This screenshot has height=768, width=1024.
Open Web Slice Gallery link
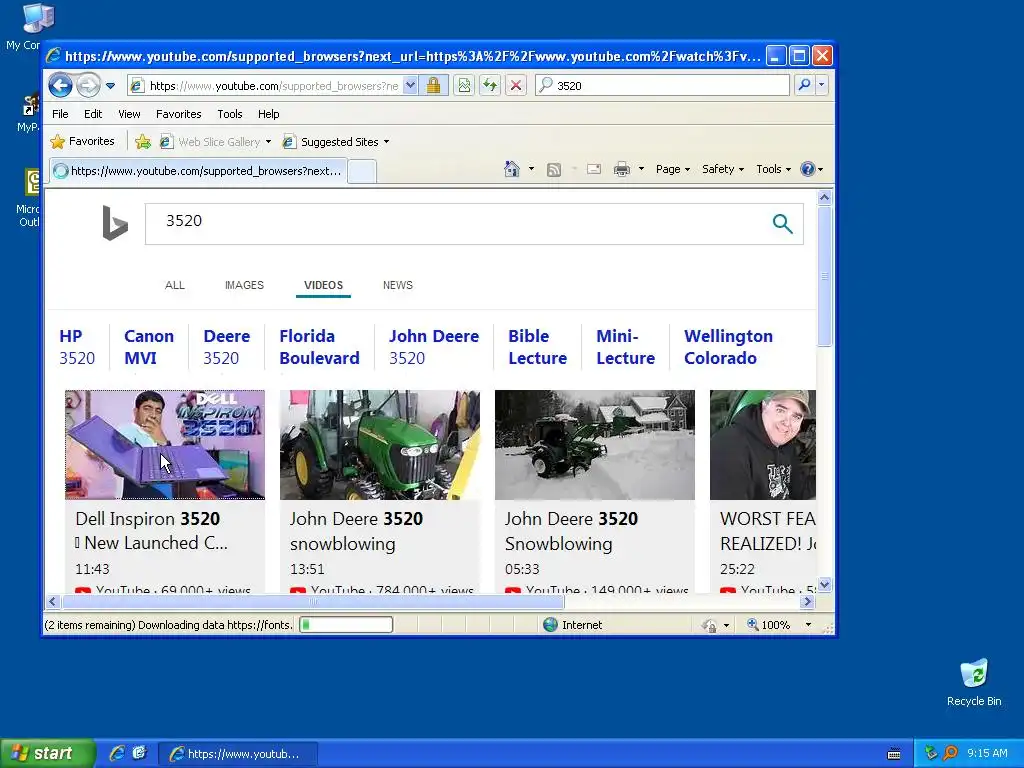pyautogui.click(x=216, y=142)
